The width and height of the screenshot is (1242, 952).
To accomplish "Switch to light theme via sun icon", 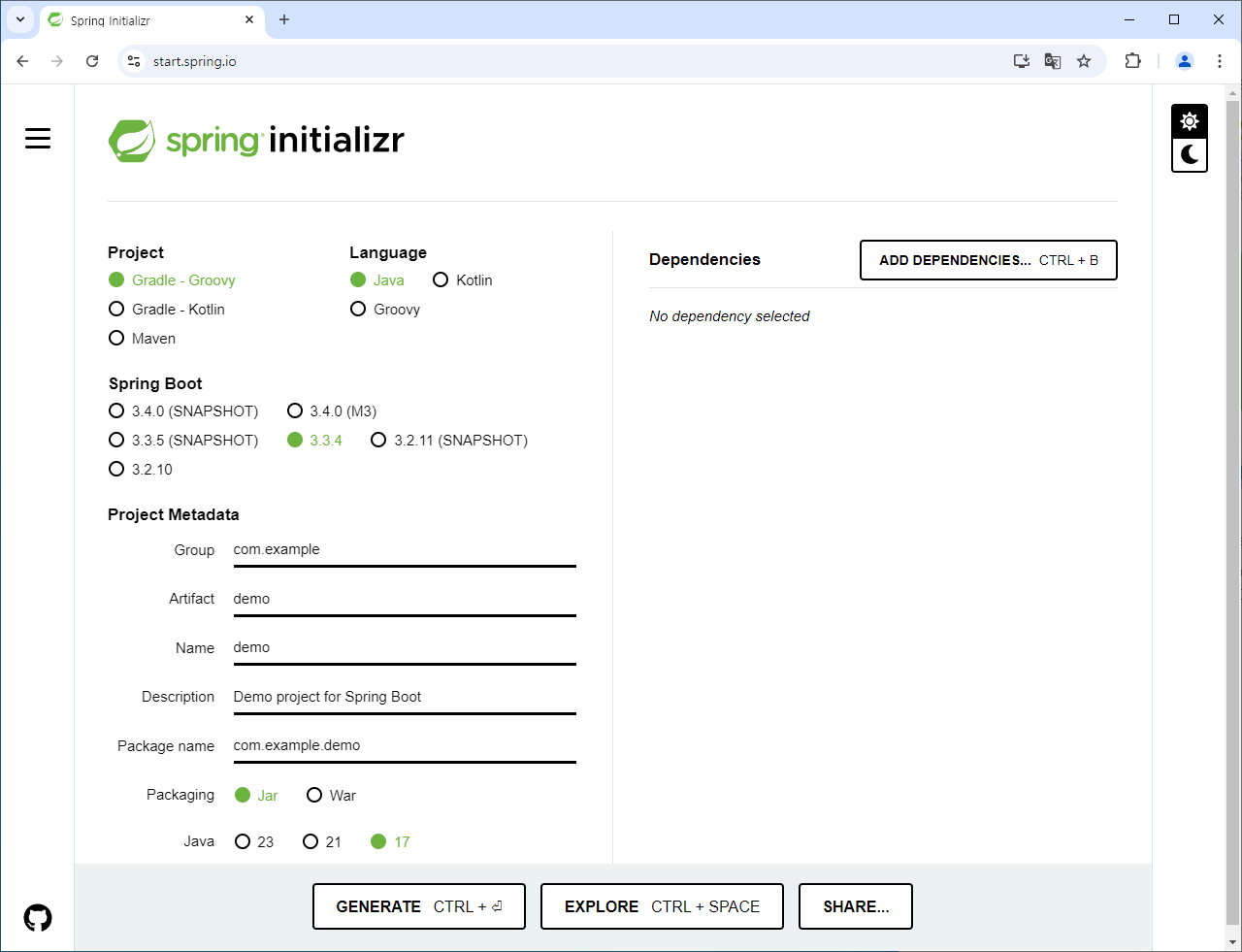I will (1190, 120).
